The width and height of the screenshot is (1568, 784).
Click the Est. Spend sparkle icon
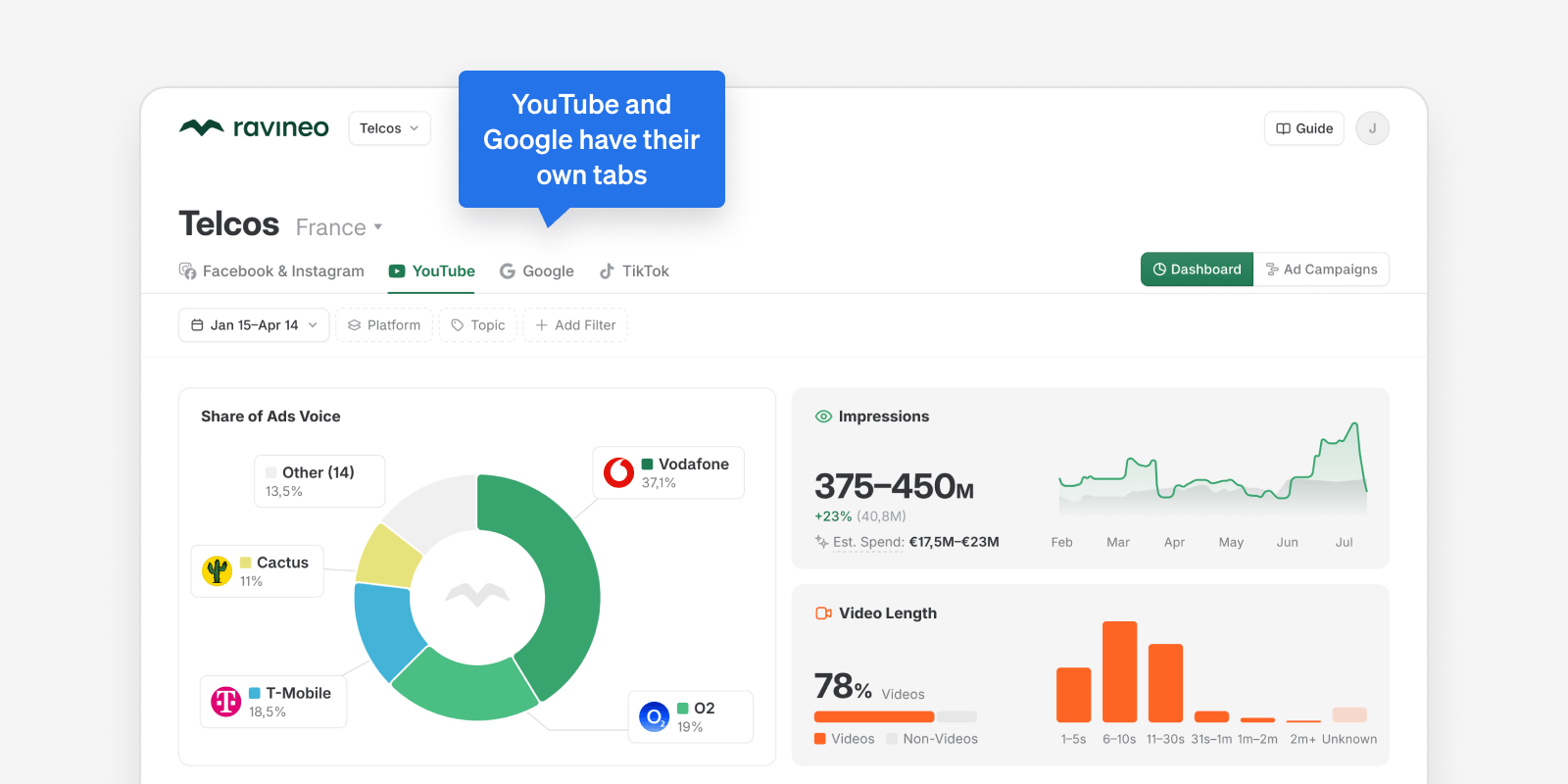[x=821, y=542]
